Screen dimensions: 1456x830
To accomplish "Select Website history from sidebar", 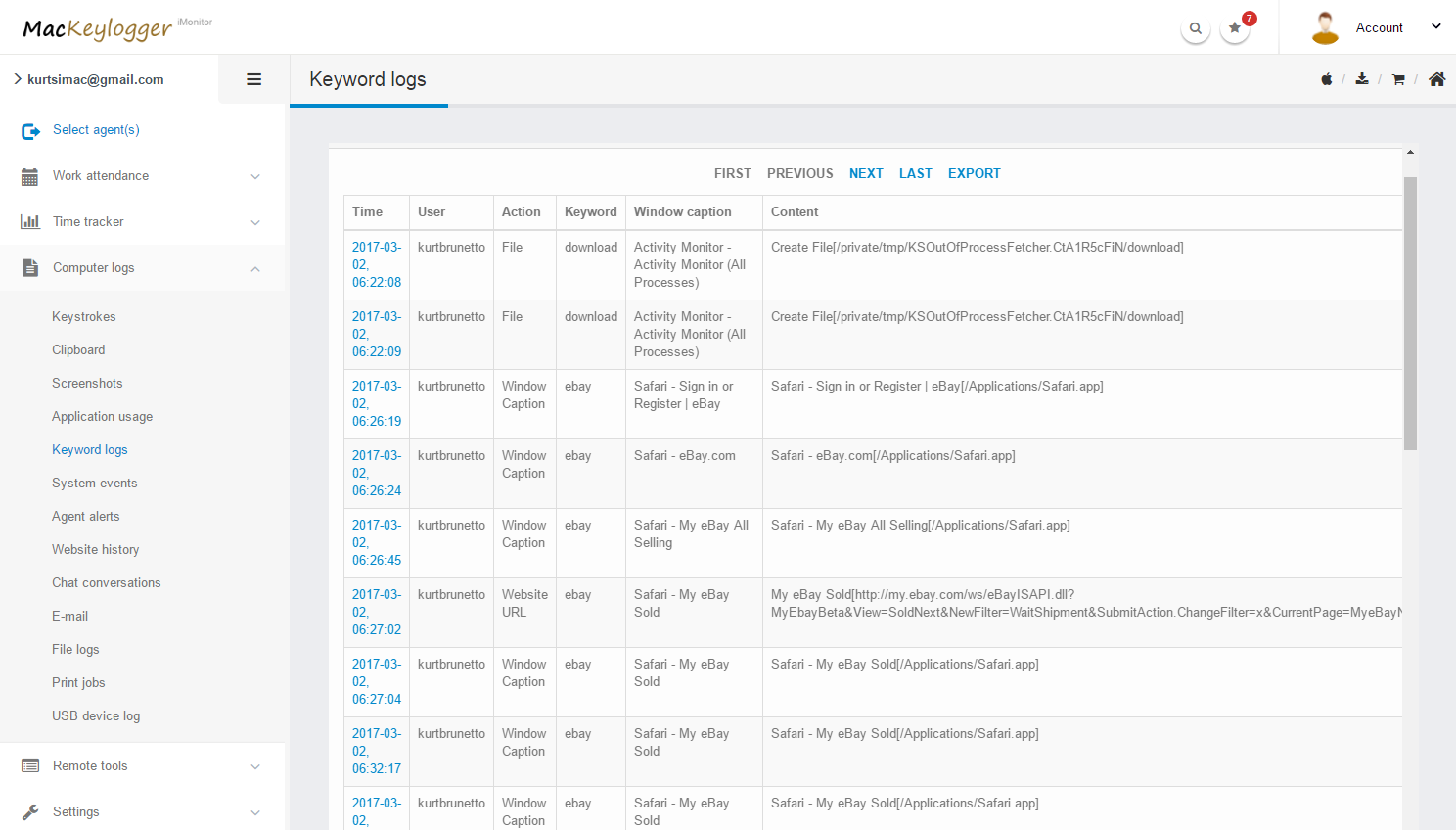I will 96,550.
